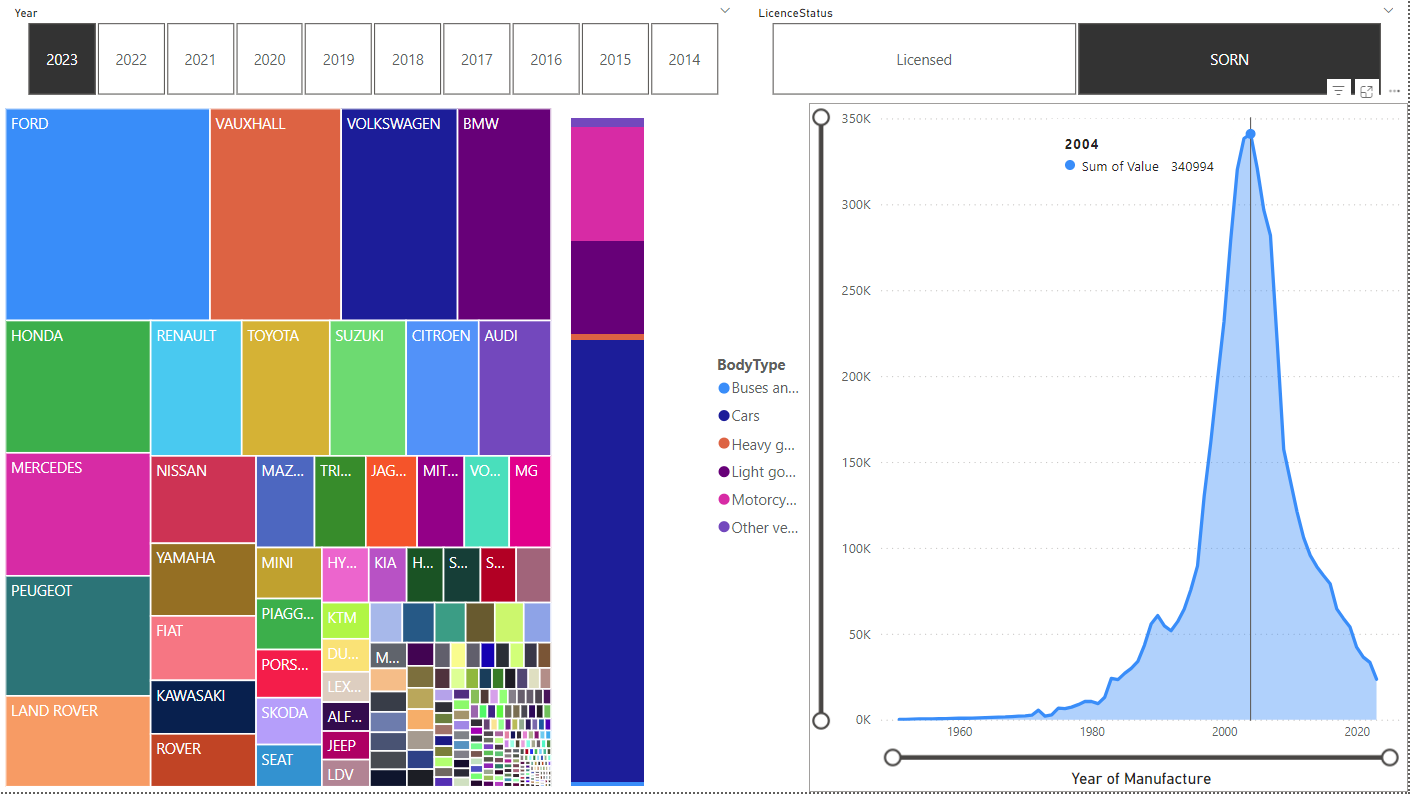Click the 'BodyType' legend title
The height and width of the screenshot is (795, 1410).
click(751, 365)
